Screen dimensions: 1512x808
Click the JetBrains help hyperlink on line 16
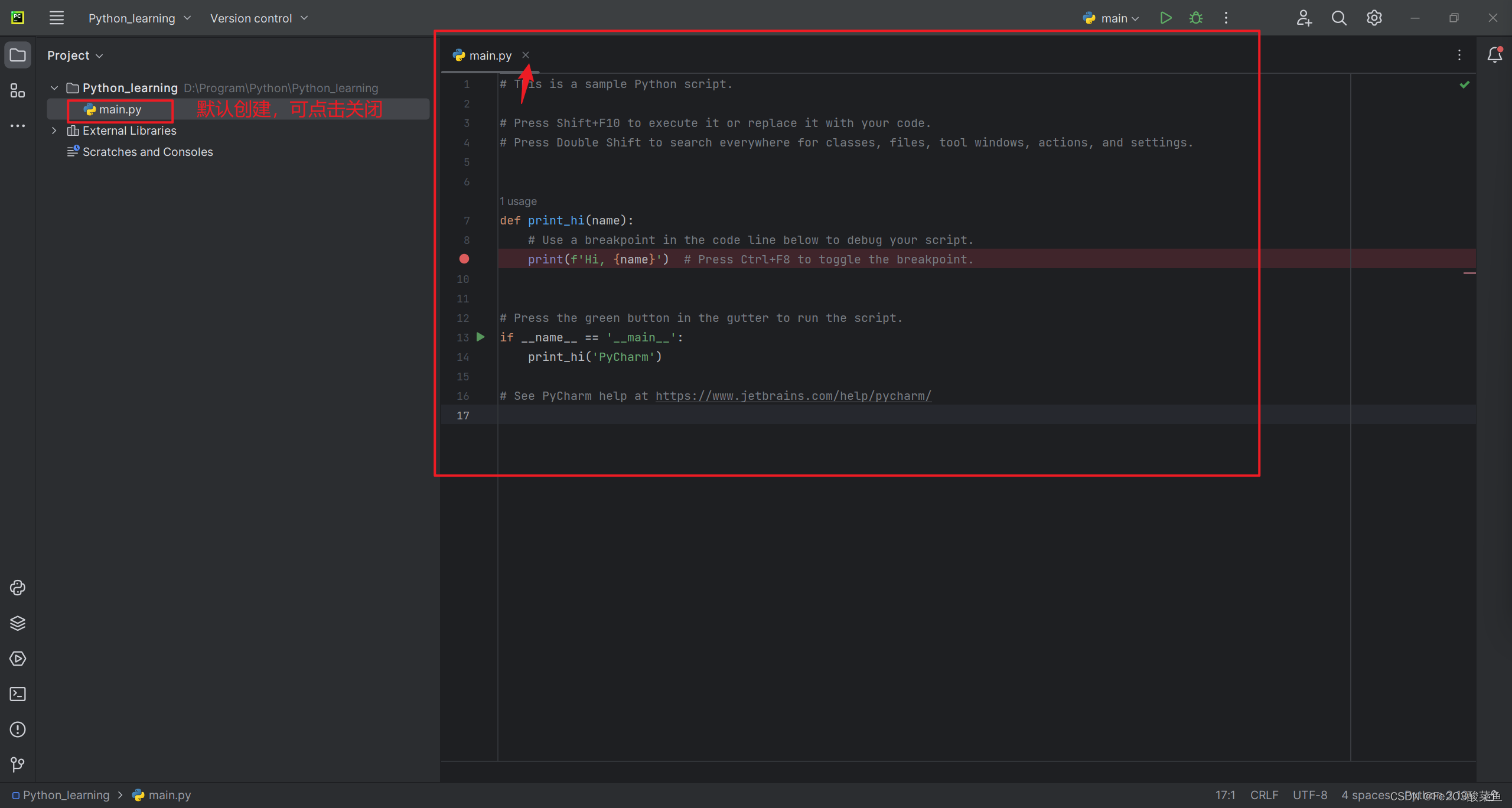tap(792, 395)
